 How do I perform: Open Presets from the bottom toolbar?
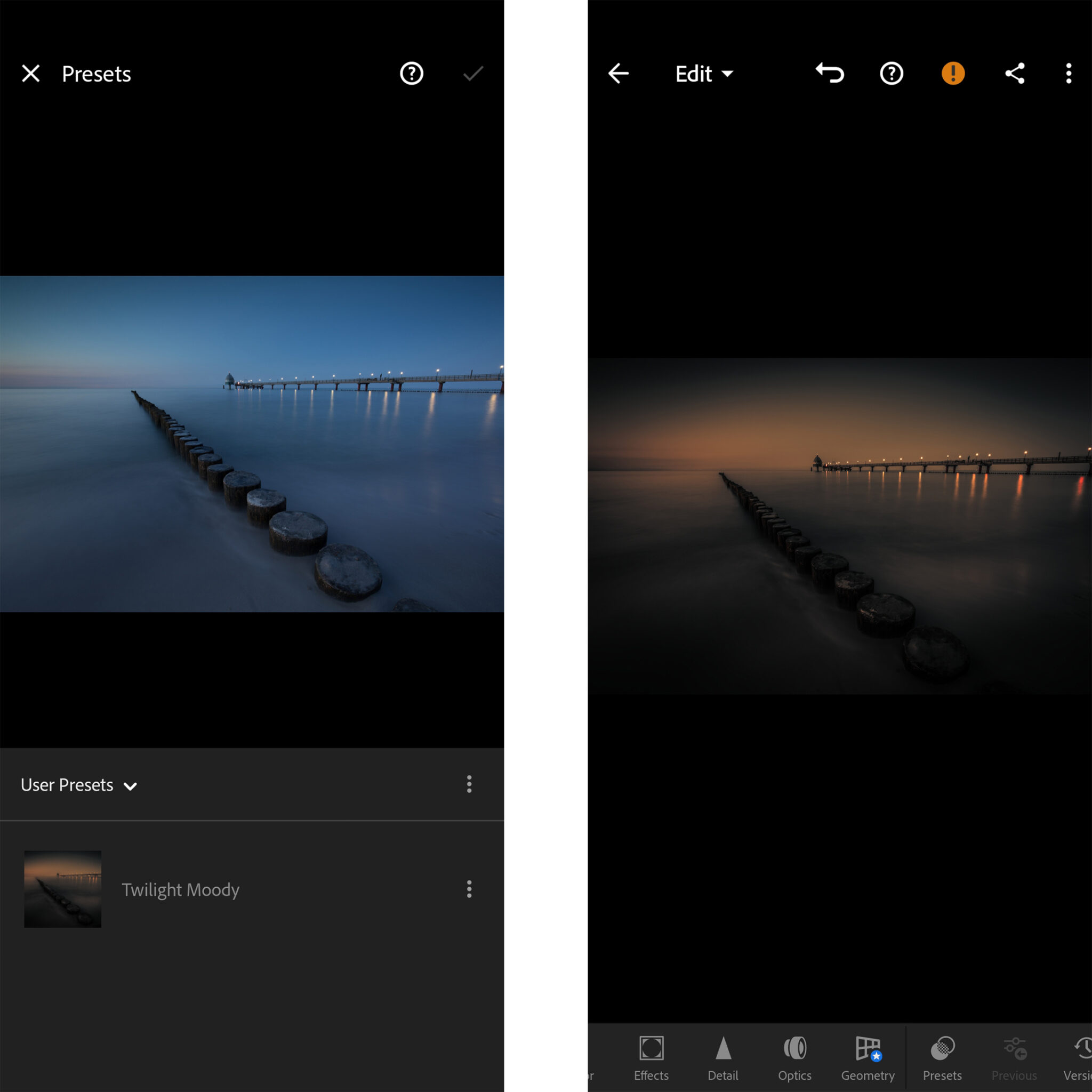[942, 1058]
